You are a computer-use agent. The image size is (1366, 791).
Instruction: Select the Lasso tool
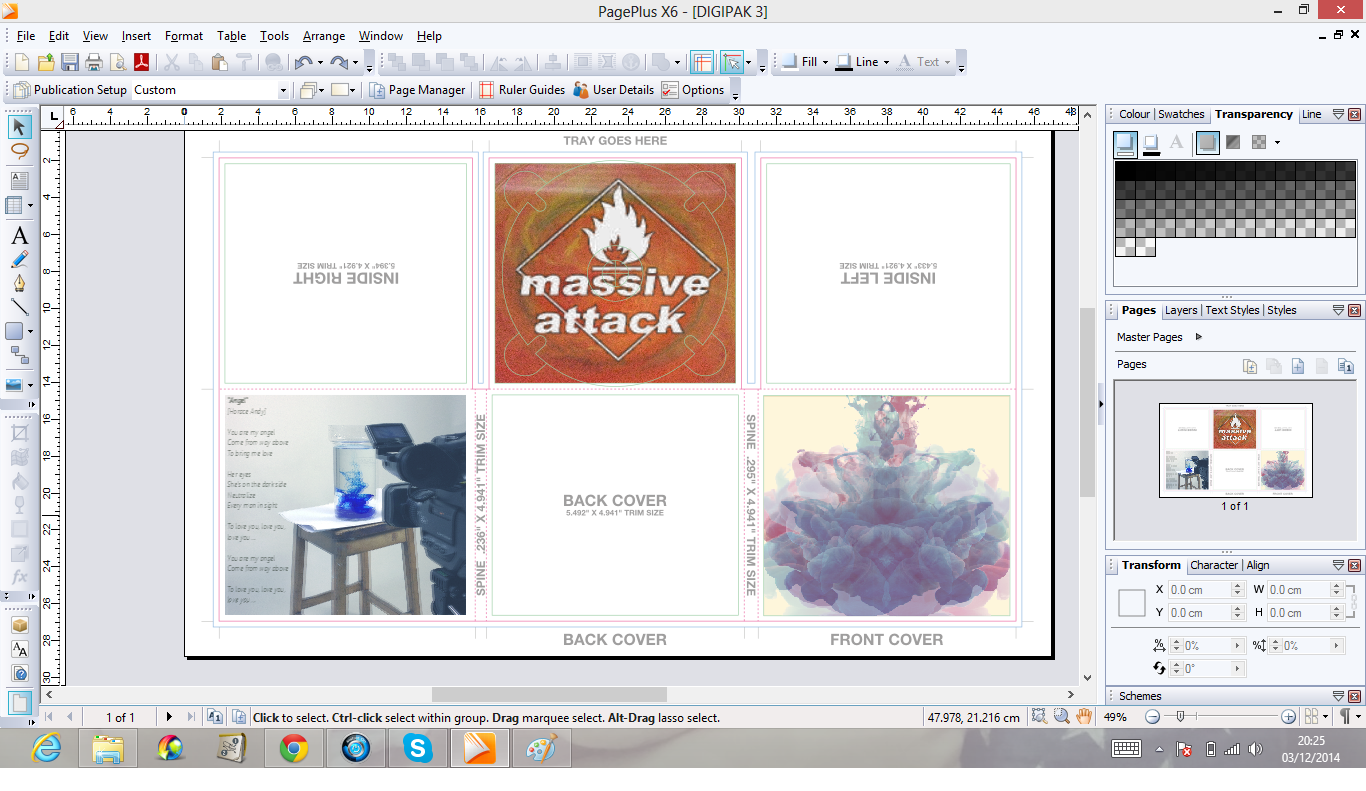tap(19, 152)
